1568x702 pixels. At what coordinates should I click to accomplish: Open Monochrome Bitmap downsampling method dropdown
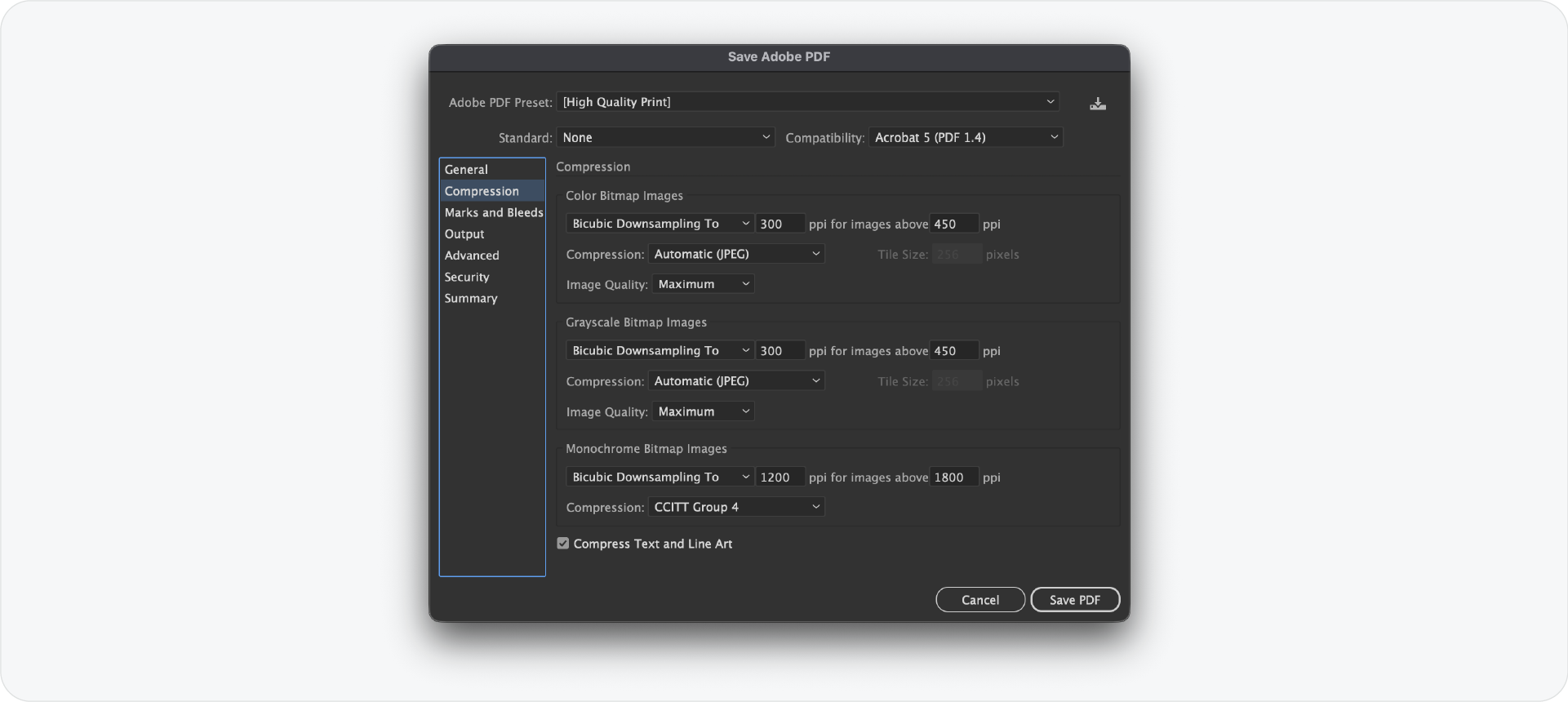tap(660, 478)
